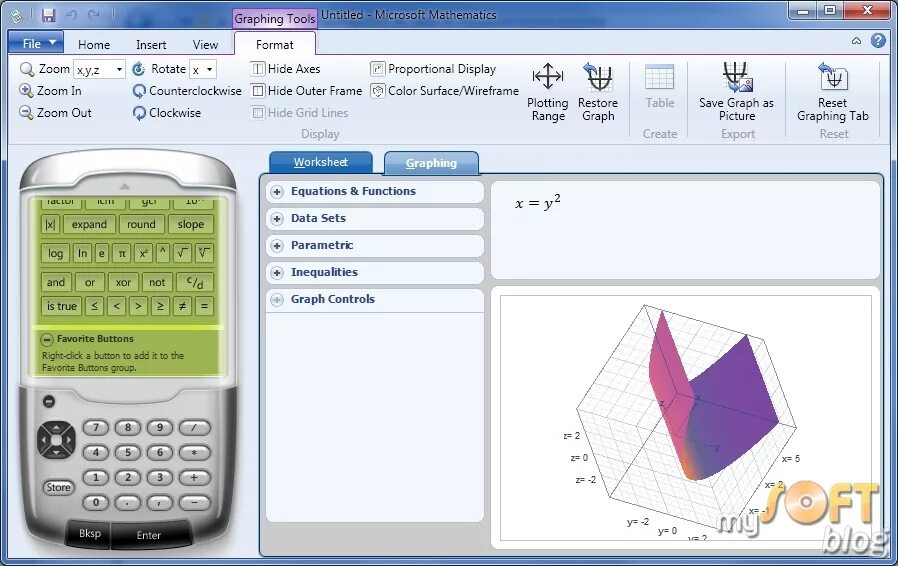Open the Help question mark icon

[x=878, y=40]
